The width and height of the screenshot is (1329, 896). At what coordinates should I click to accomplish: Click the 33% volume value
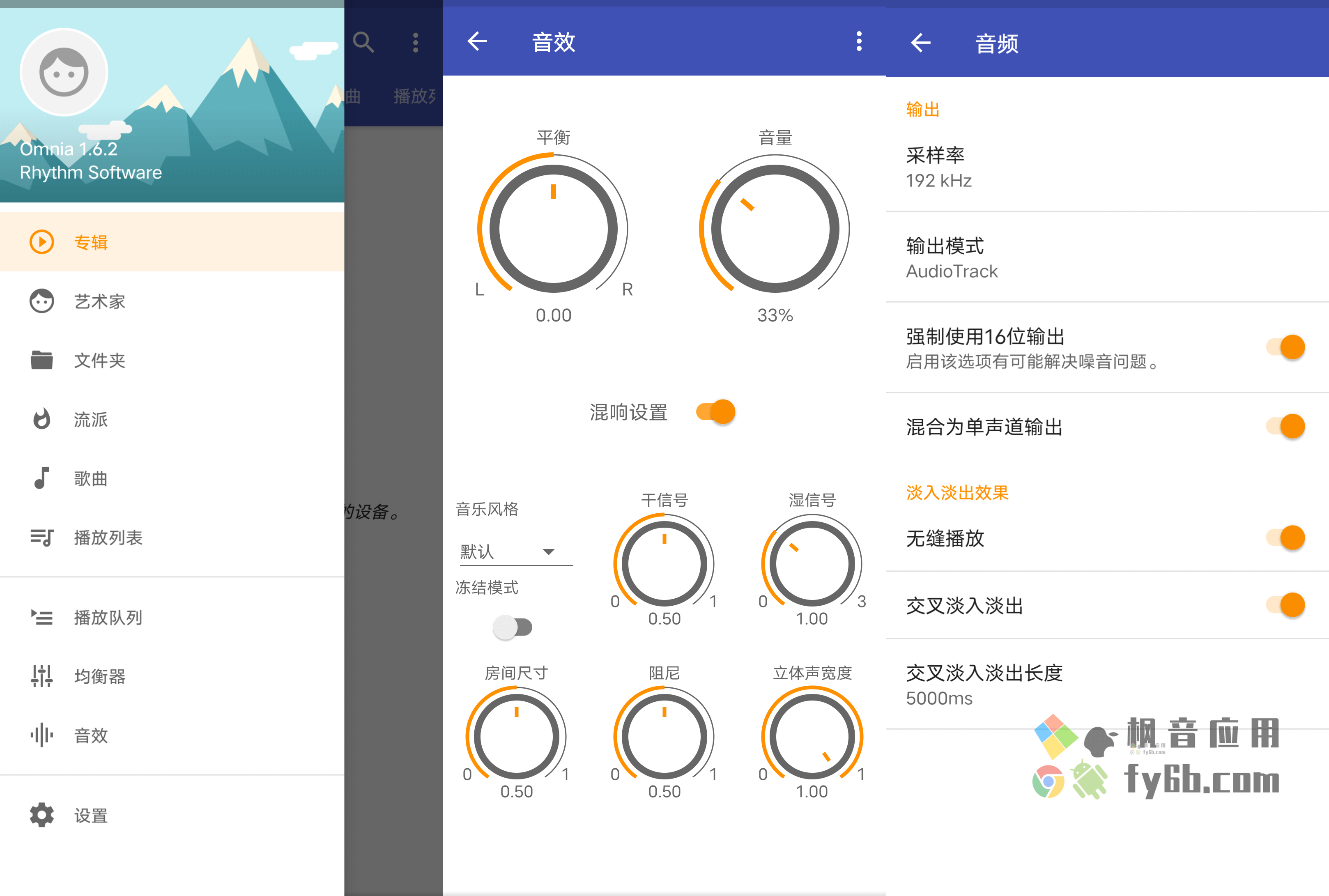pos(775,315)
